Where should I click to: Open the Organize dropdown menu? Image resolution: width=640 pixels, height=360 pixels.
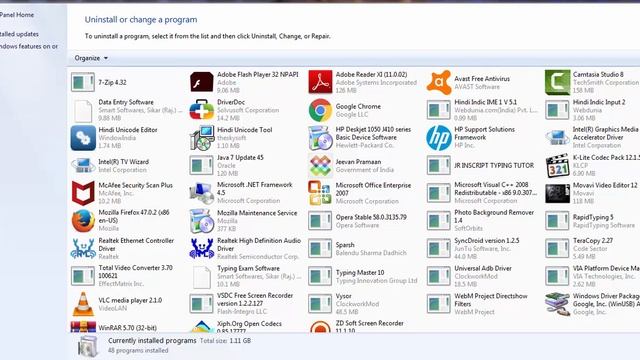pos(91,58)
